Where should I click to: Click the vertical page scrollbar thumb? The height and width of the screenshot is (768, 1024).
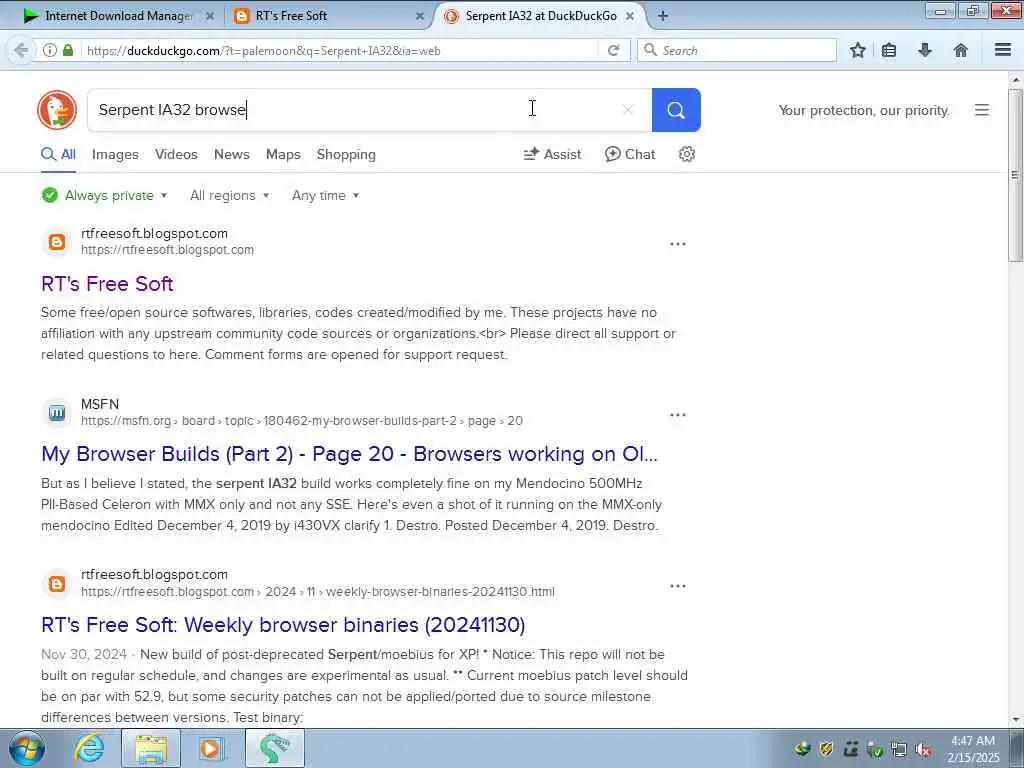(x=1015, y=175)
